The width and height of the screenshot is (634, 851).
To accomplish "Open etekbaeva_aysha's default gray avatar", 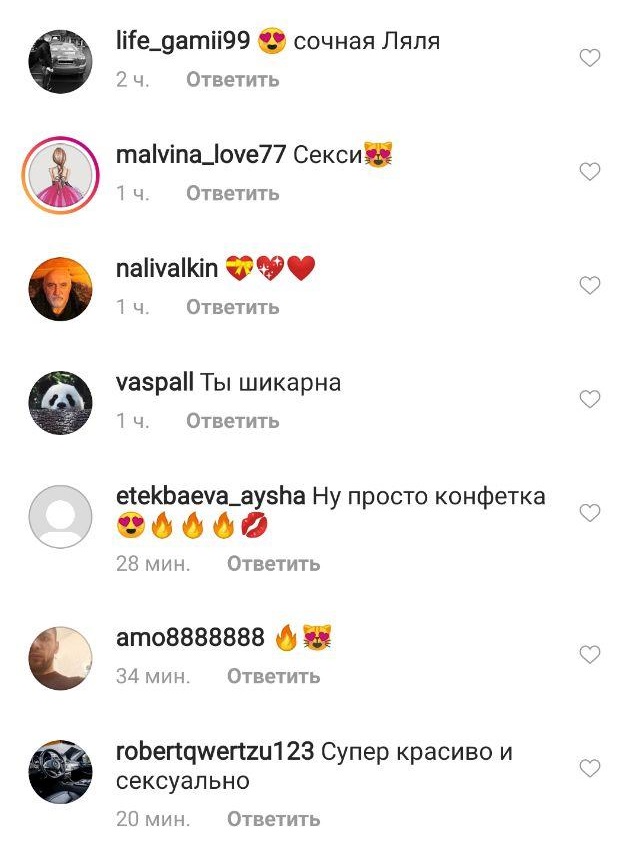I will [60, 516].
